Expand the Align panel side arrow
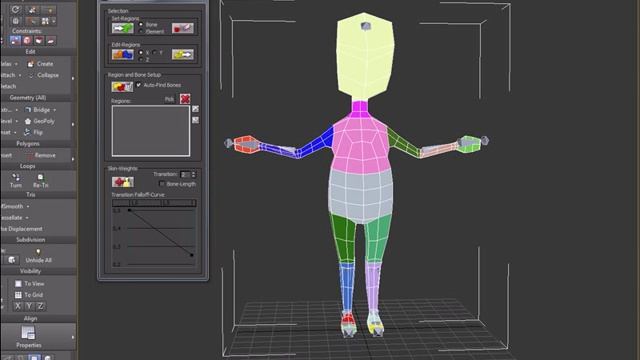This screenshot has width=640, height=360. (x=73, y=337)
